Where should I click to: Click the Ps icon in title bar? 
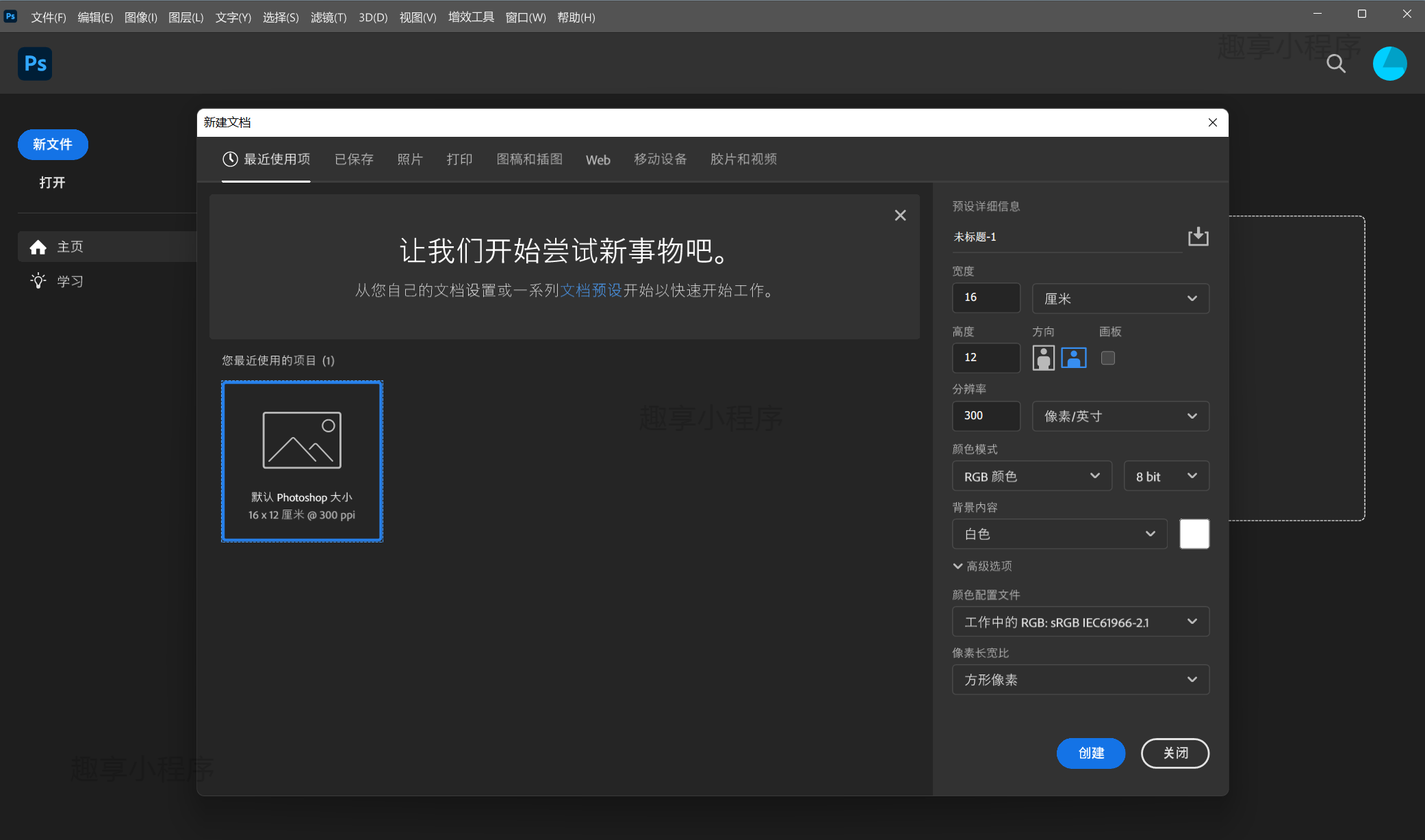11,16
